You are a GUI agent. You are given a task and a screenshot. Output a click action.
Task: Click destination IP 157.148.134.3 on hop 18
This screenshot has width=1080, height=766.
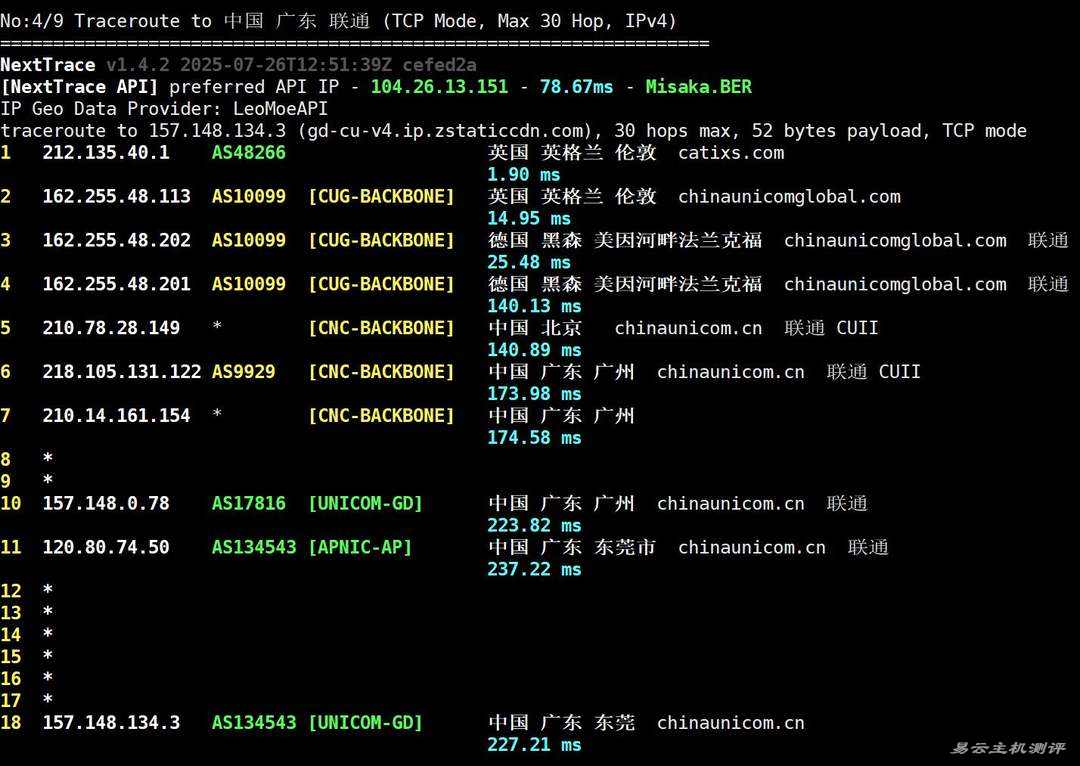click(x=116, y=722)
